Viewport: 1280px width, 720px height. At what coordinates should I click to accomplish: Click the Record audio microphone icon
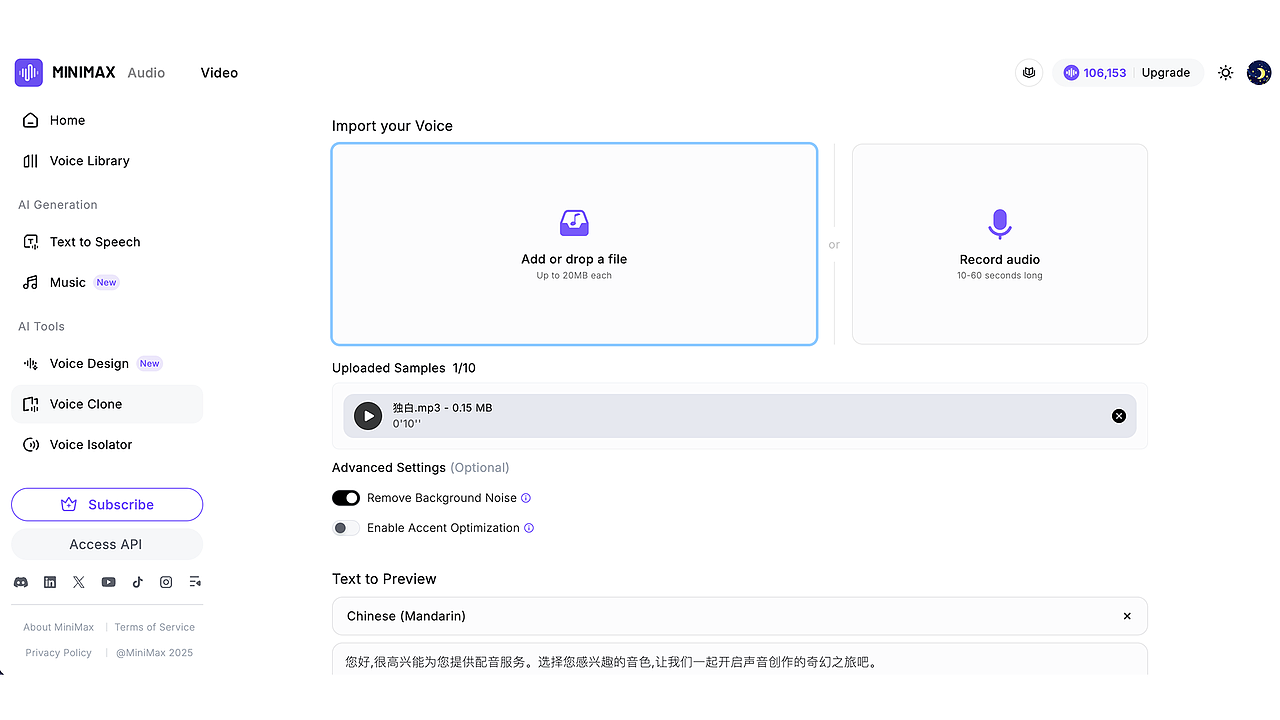[x=999, y=224]
